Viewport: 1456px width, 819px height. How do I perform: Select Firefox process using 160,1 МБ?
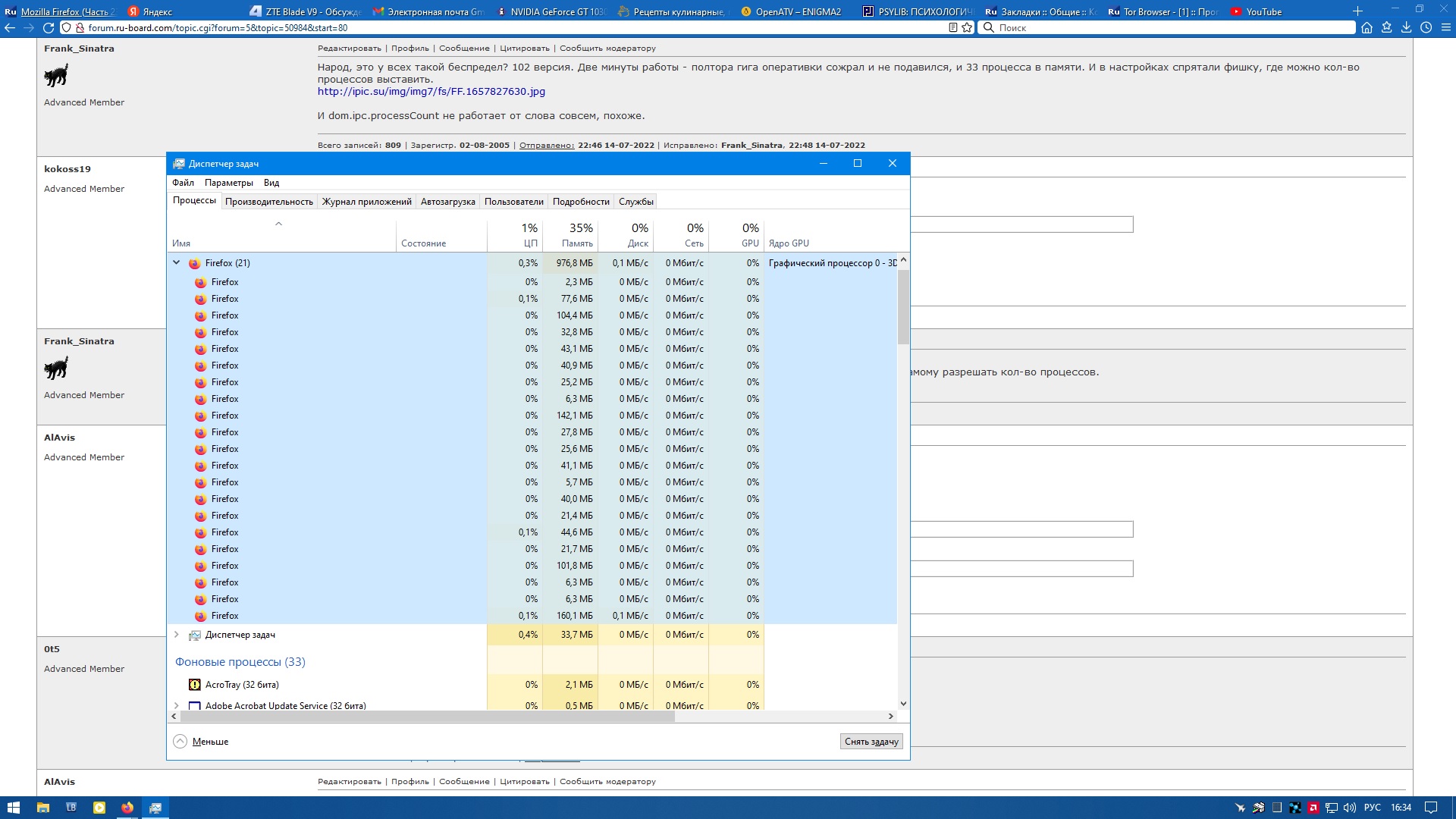532,616
